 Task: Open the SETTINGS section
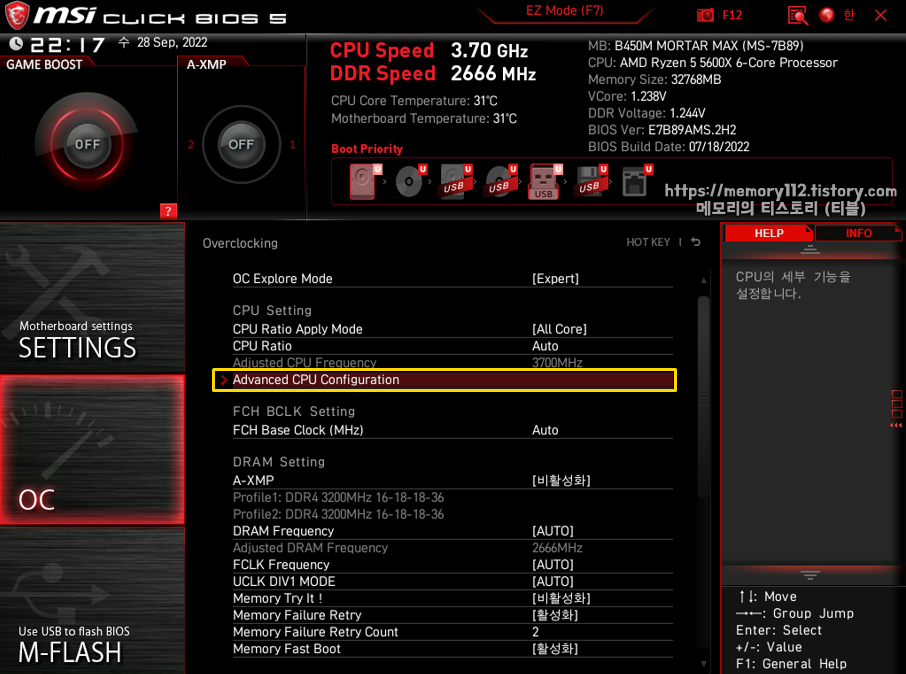point(92,298)
